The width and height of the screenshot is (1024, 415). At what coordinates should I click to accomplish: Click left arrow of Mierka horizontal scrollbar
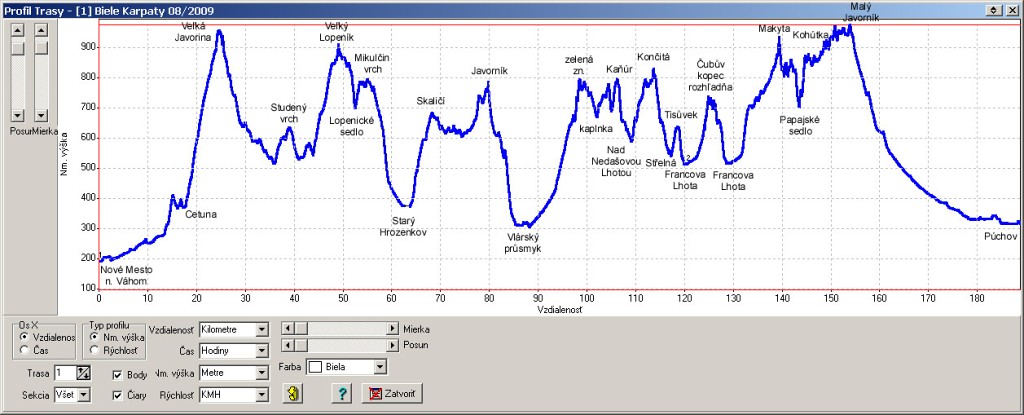point(287,328)
